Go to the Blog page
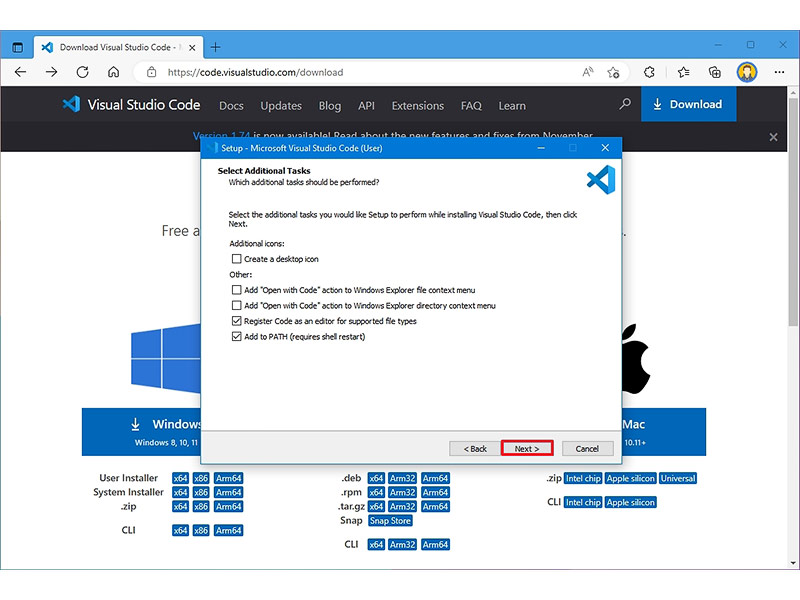Screen dimensions: 800x600 pos(330,106)
